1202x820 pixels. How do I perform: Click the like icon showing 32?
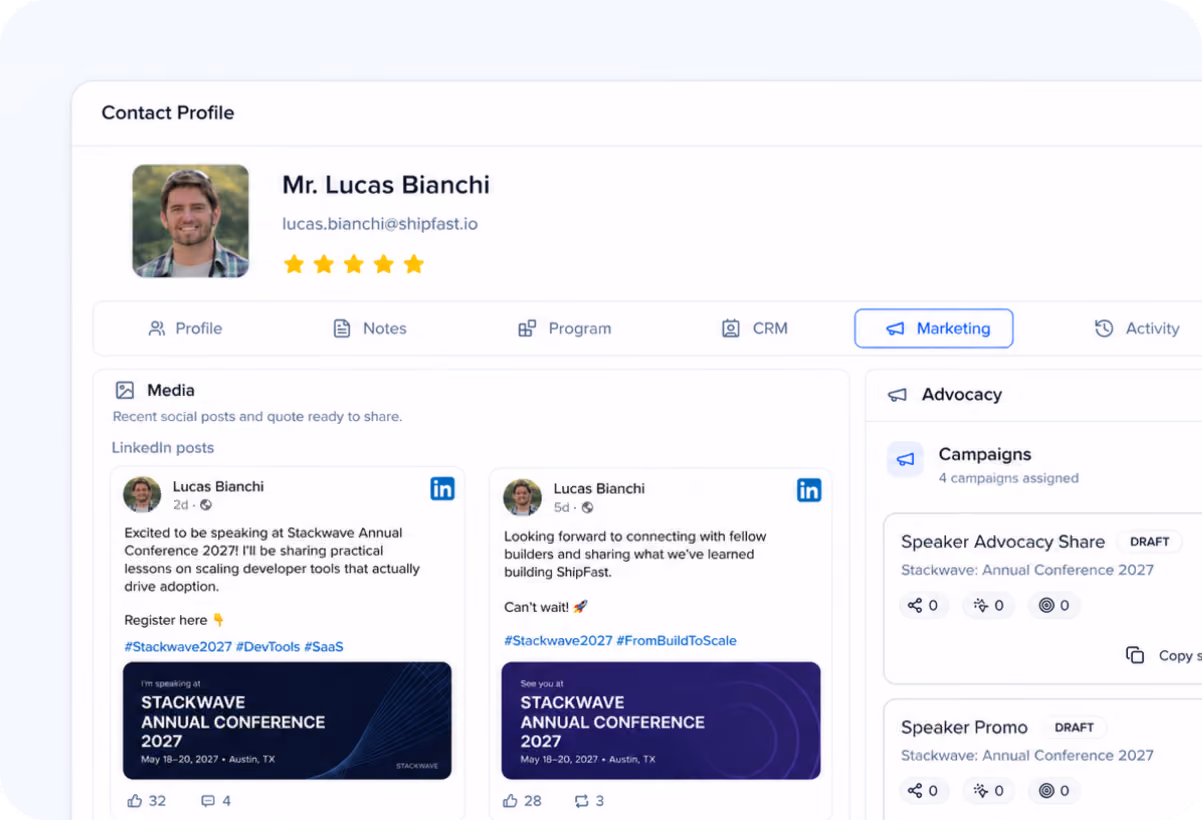tap(135, 801)
